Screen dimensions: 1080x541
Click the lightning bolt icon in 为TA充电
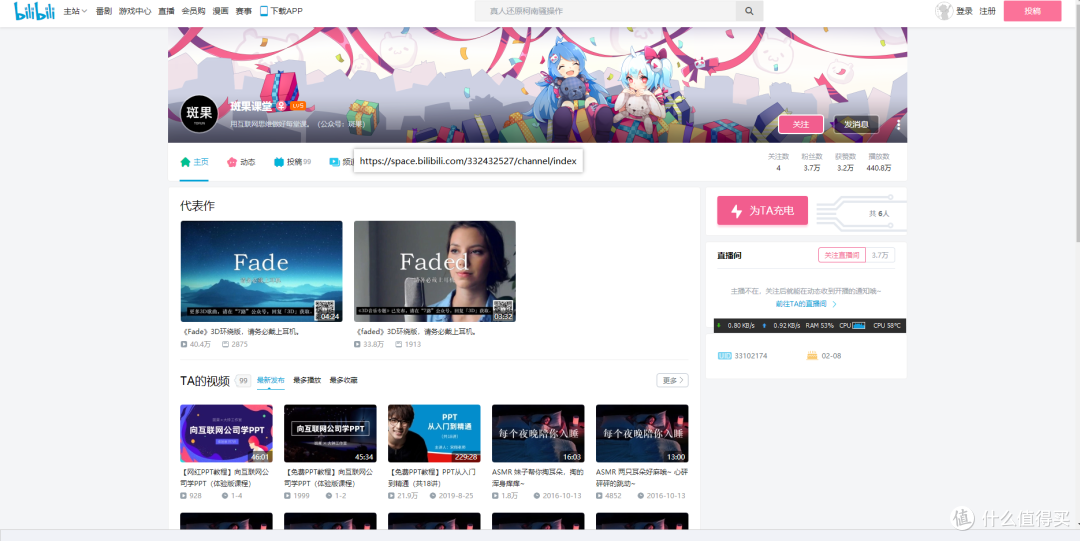(736, 211)
